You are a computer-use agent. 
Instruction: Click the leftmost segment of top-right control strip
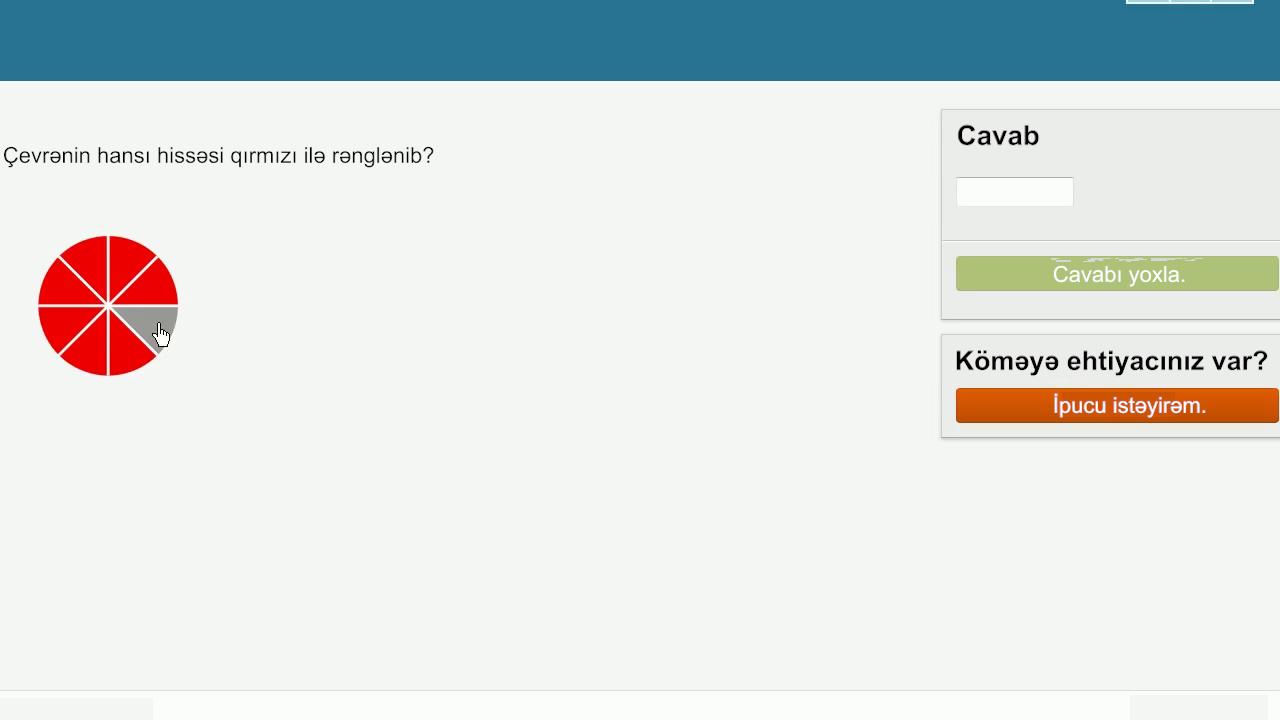point(1148,2)
